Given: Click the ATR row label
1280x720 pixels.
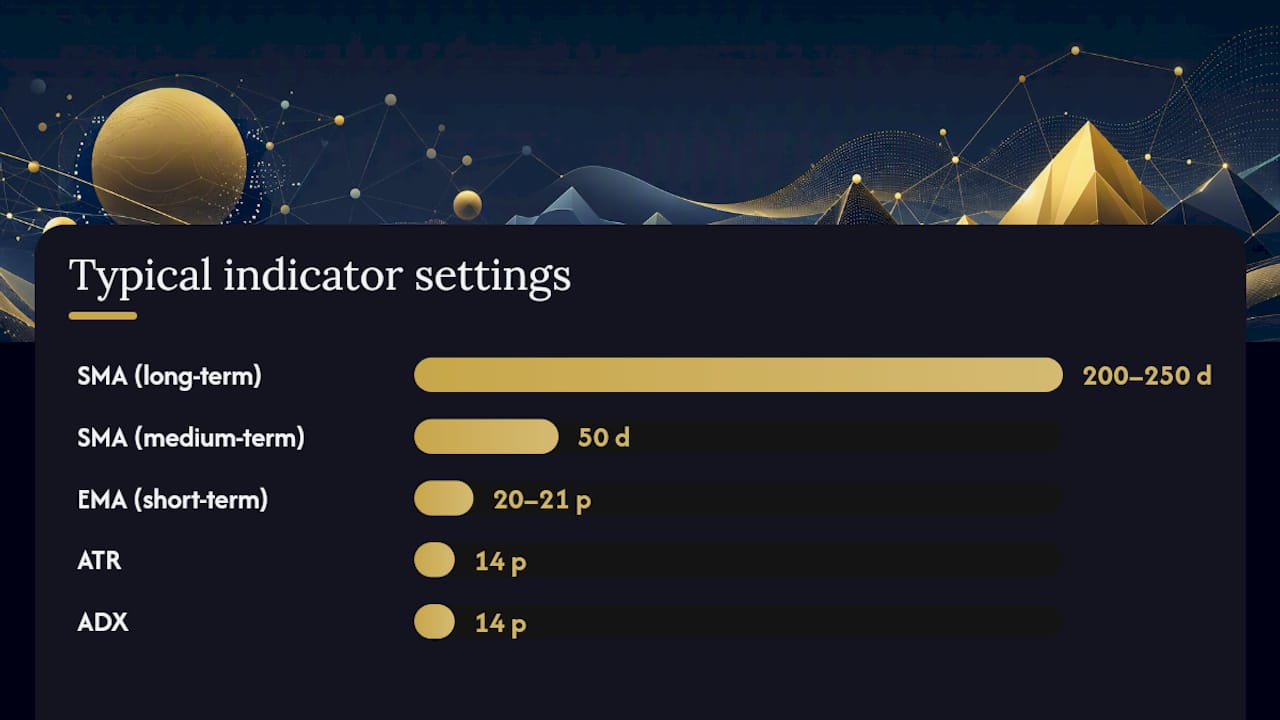Looking at the screenshot, I should 99,560.
